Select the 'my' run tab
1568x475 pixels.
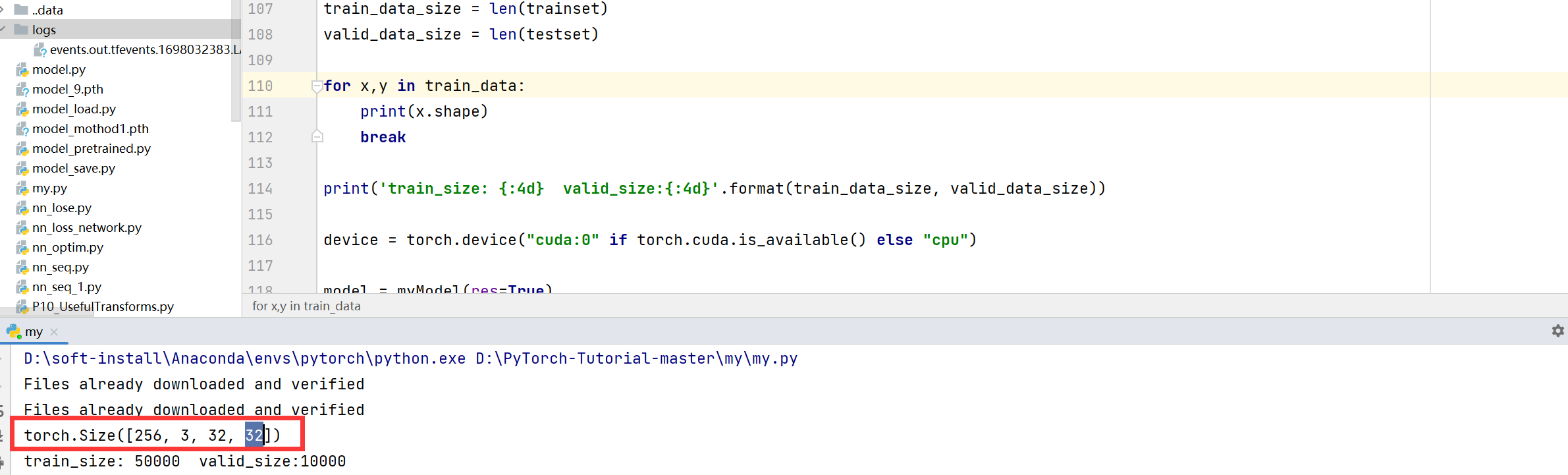34,332
